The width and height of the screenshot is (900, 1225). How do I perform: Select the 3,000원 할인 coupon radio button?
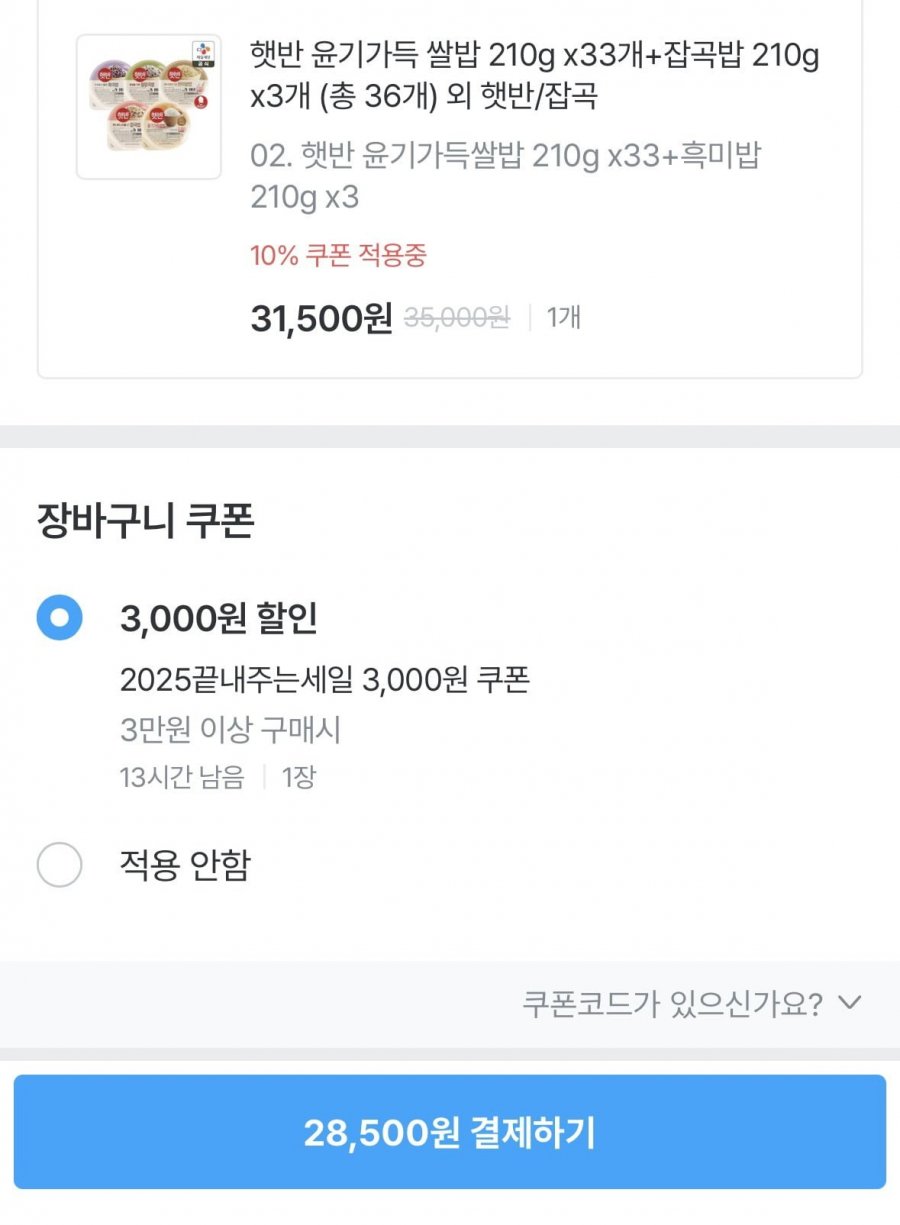coord(59,618)
